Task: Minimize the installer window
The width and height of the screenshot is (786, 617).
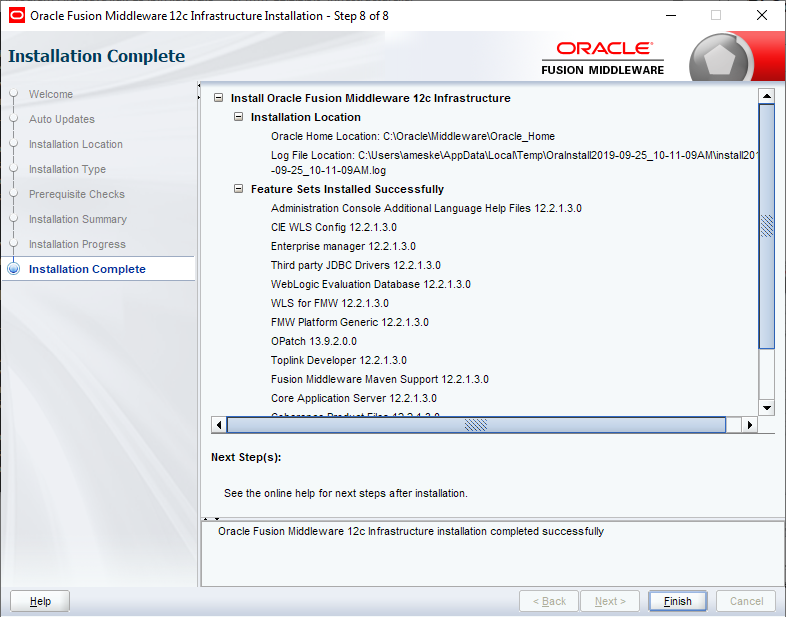Action: tap(671, 16)
